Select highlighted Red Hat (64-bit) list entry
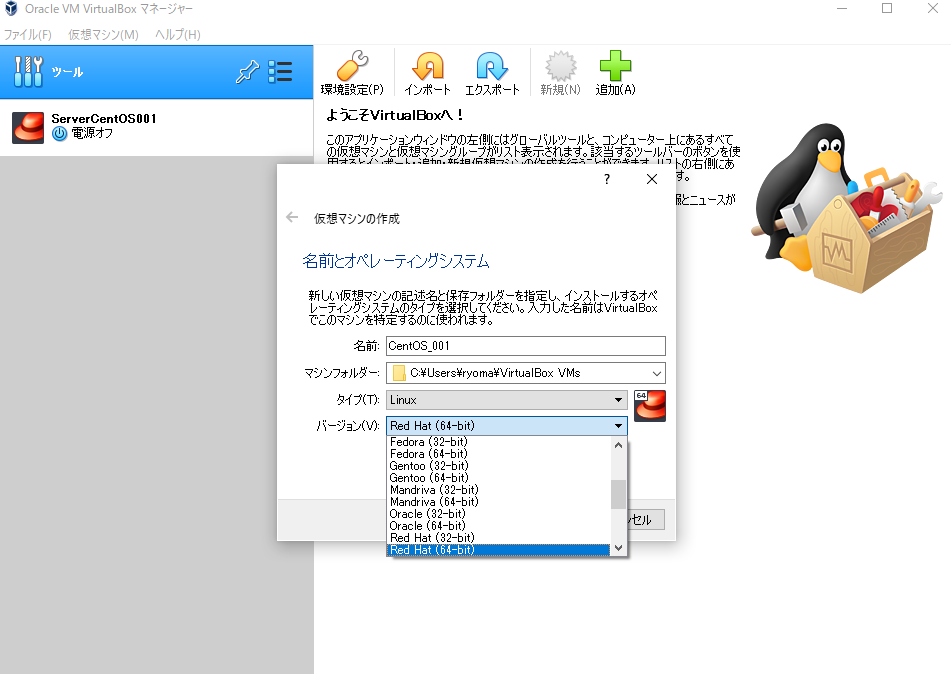The width and height of the screenshot is (951, 674). click(499, 550)
